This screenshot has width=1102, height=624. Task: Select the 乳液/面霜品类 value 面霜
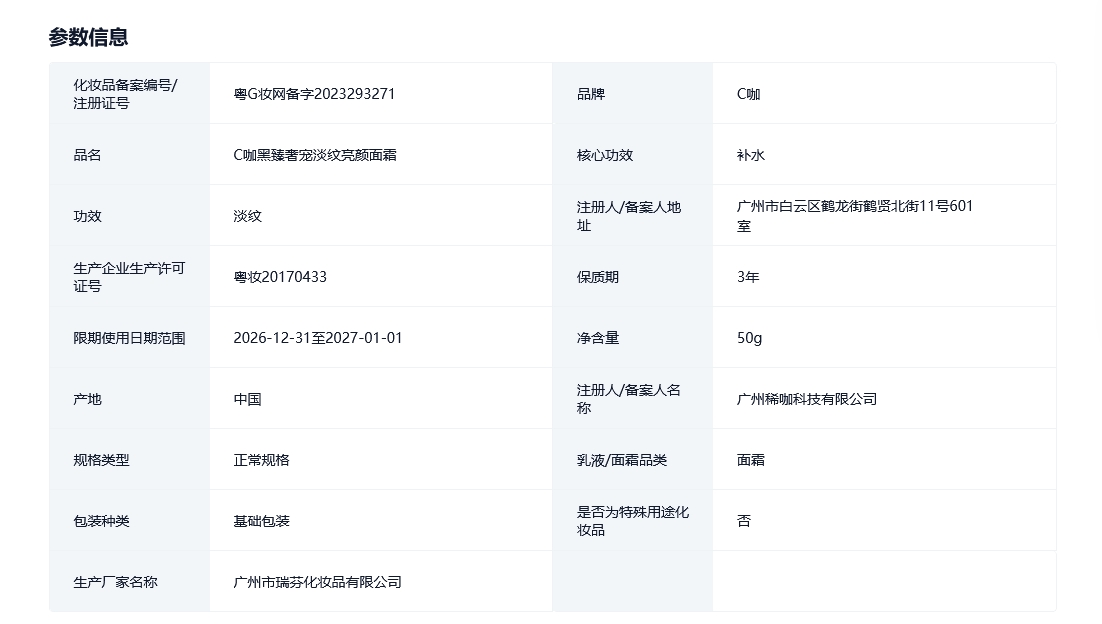(x=751, y=460)
